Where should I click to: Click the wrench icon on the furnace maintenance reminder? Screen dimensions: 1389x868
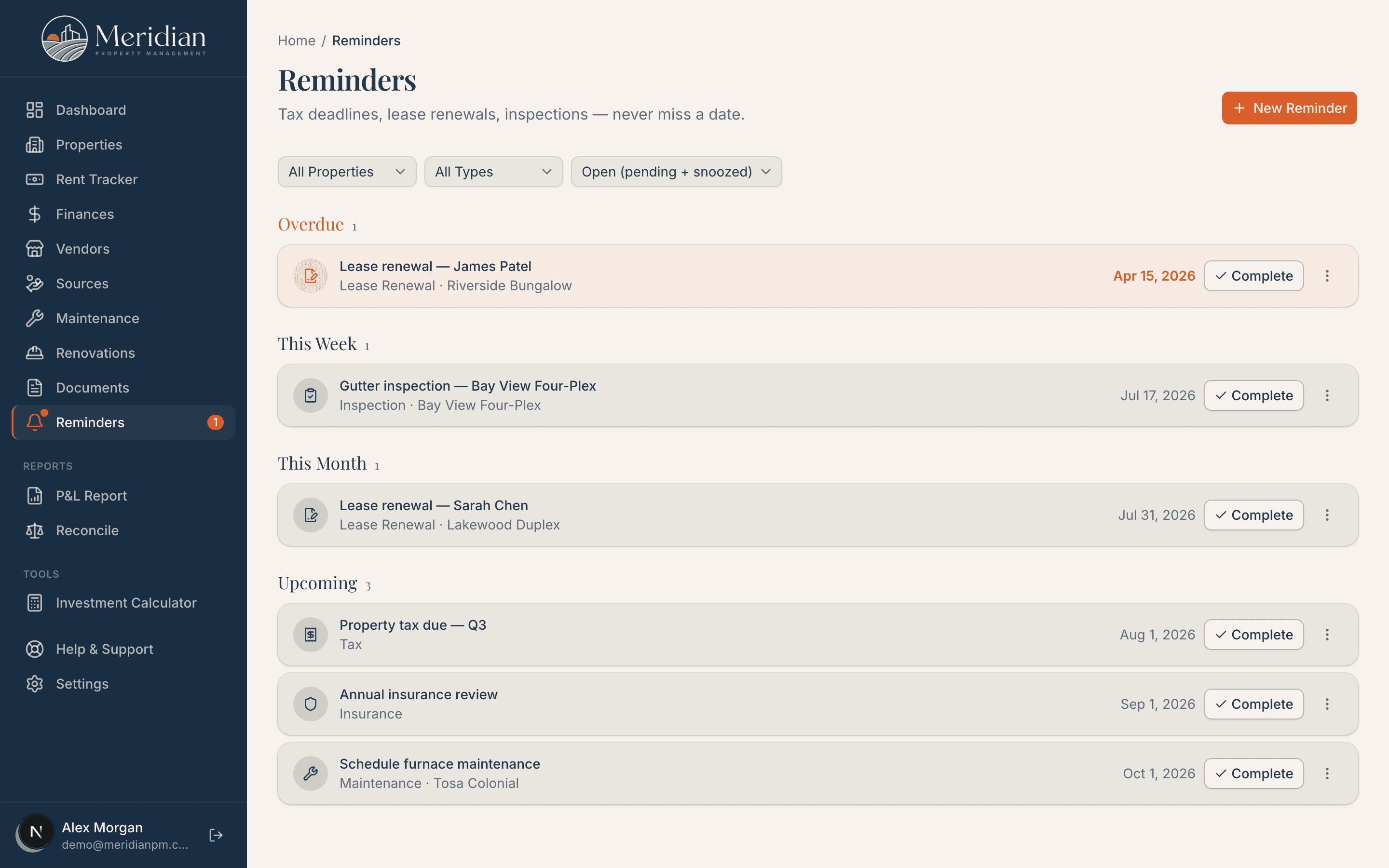click(311, 773)
